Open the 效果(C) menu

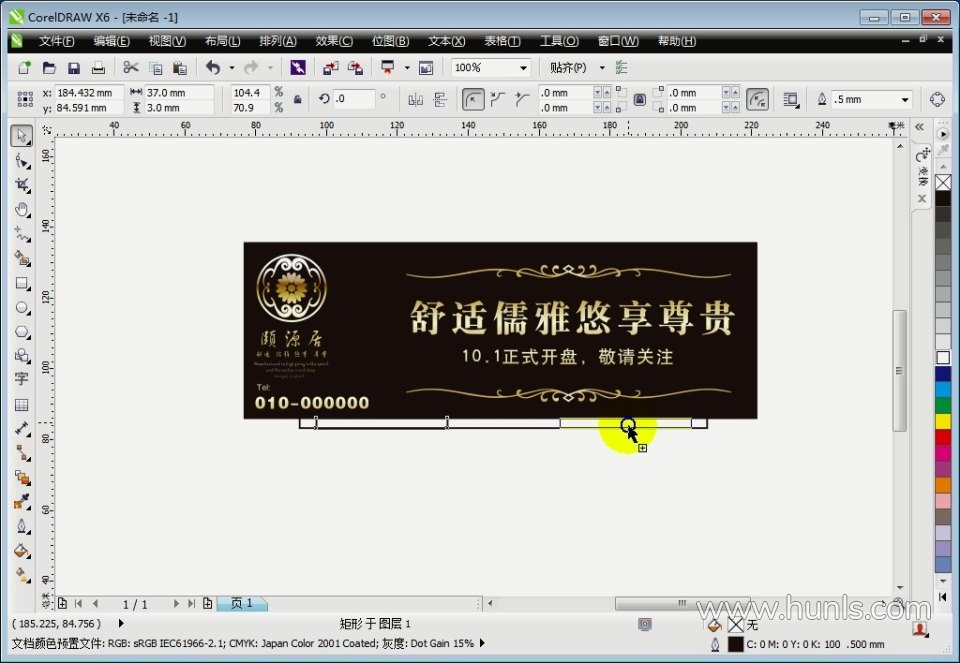(333, 41)
